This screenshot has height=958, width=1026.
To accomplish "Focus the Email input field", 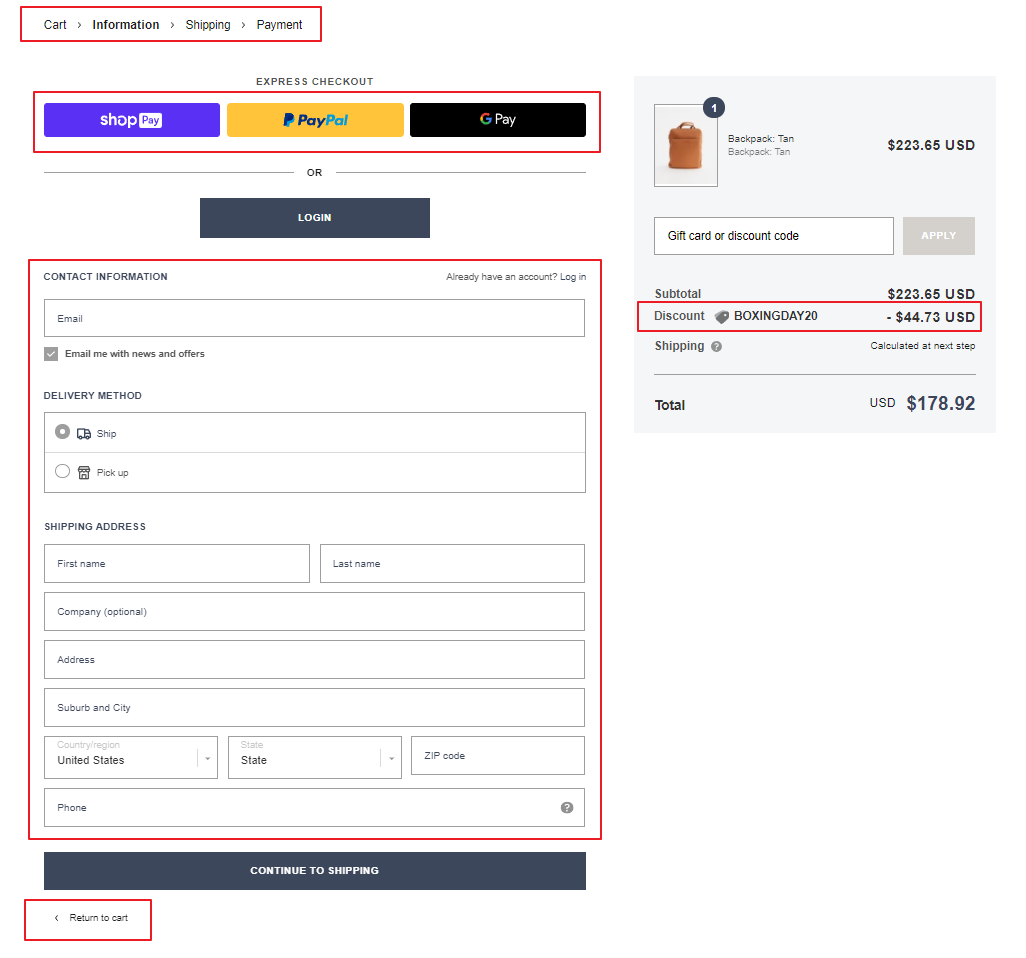I will pyautogui.click(x=314, y=318).
